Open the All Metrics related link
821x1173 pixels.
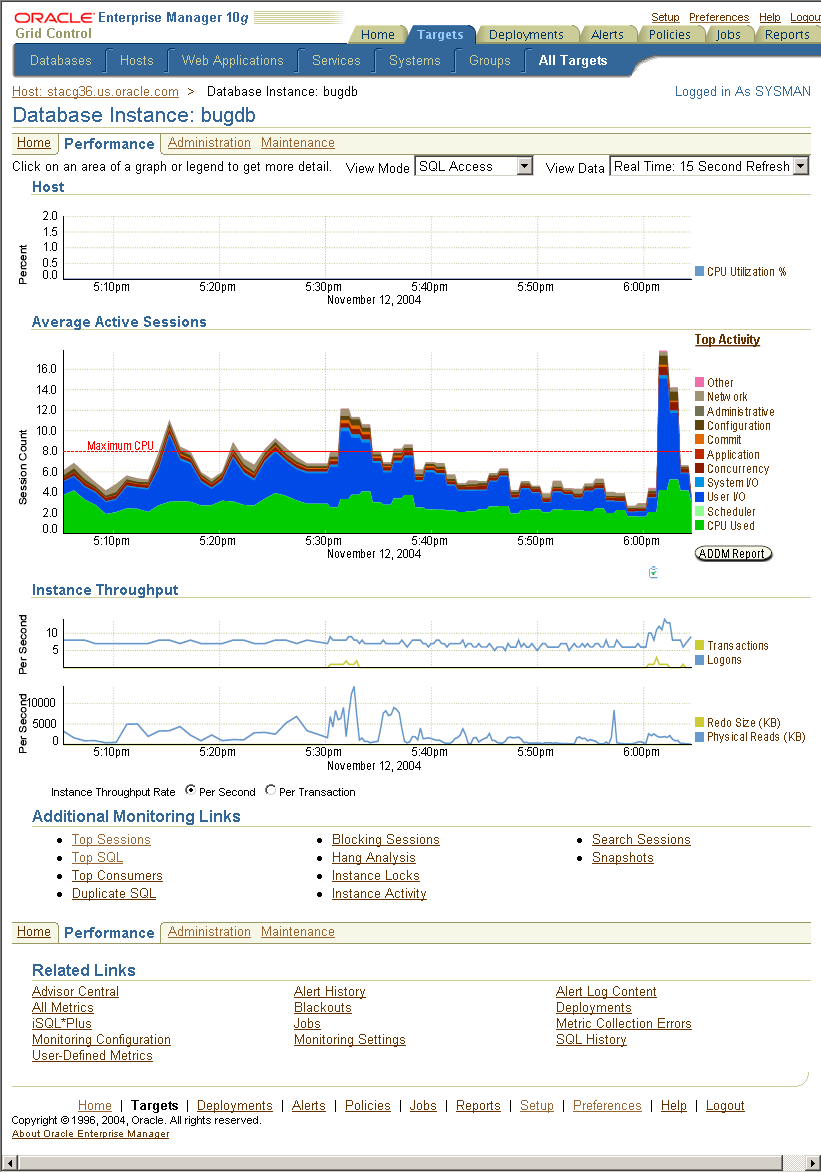(63, 1008)
